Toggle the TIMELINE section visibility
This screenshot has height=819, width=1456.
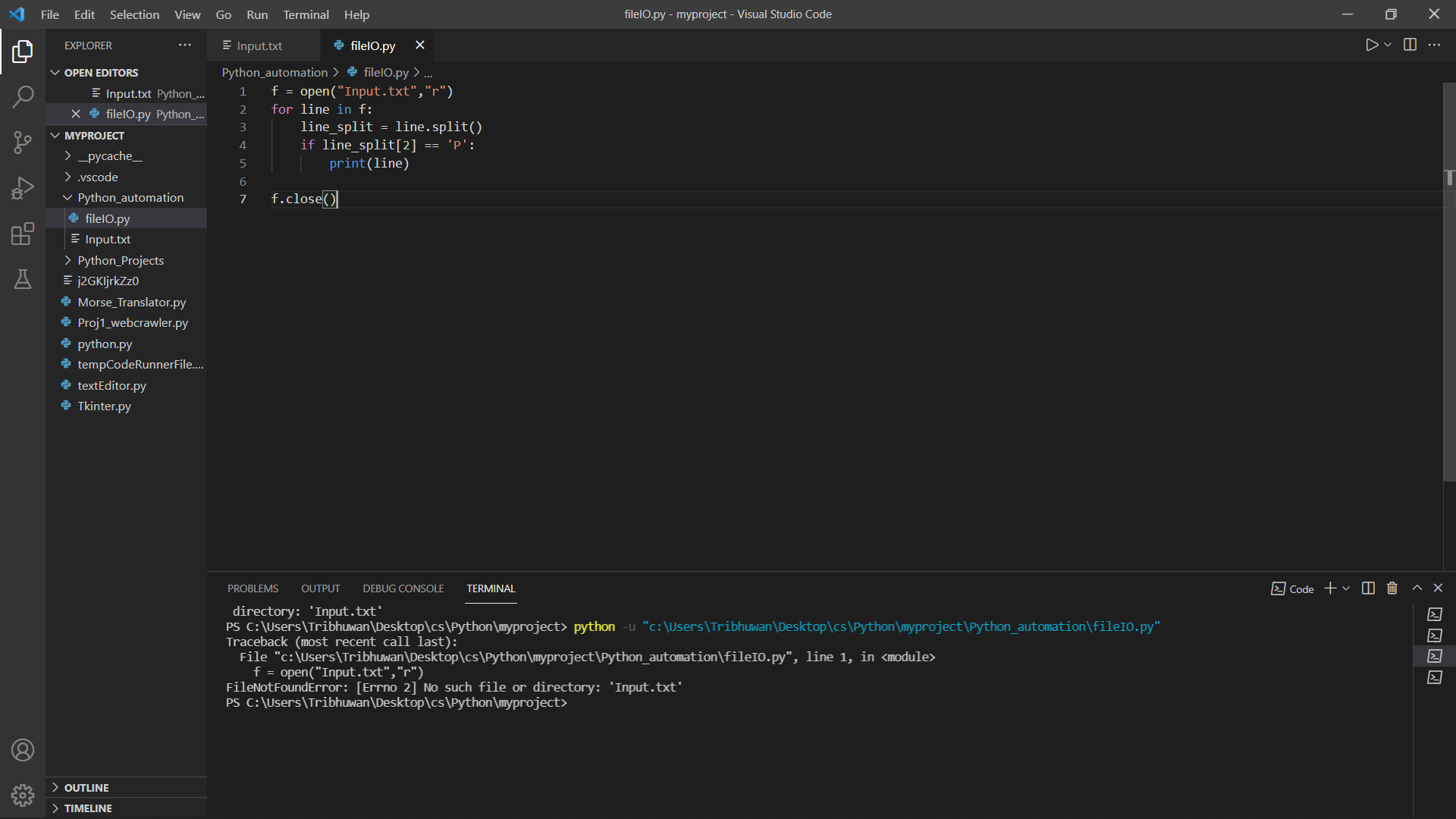(x=87, y=808)
